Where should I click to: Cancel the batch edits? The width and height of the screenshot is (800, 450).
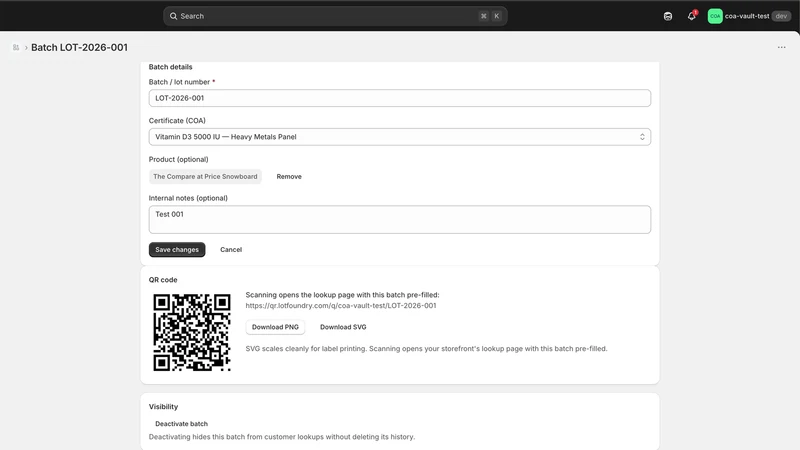pos(231,249)
